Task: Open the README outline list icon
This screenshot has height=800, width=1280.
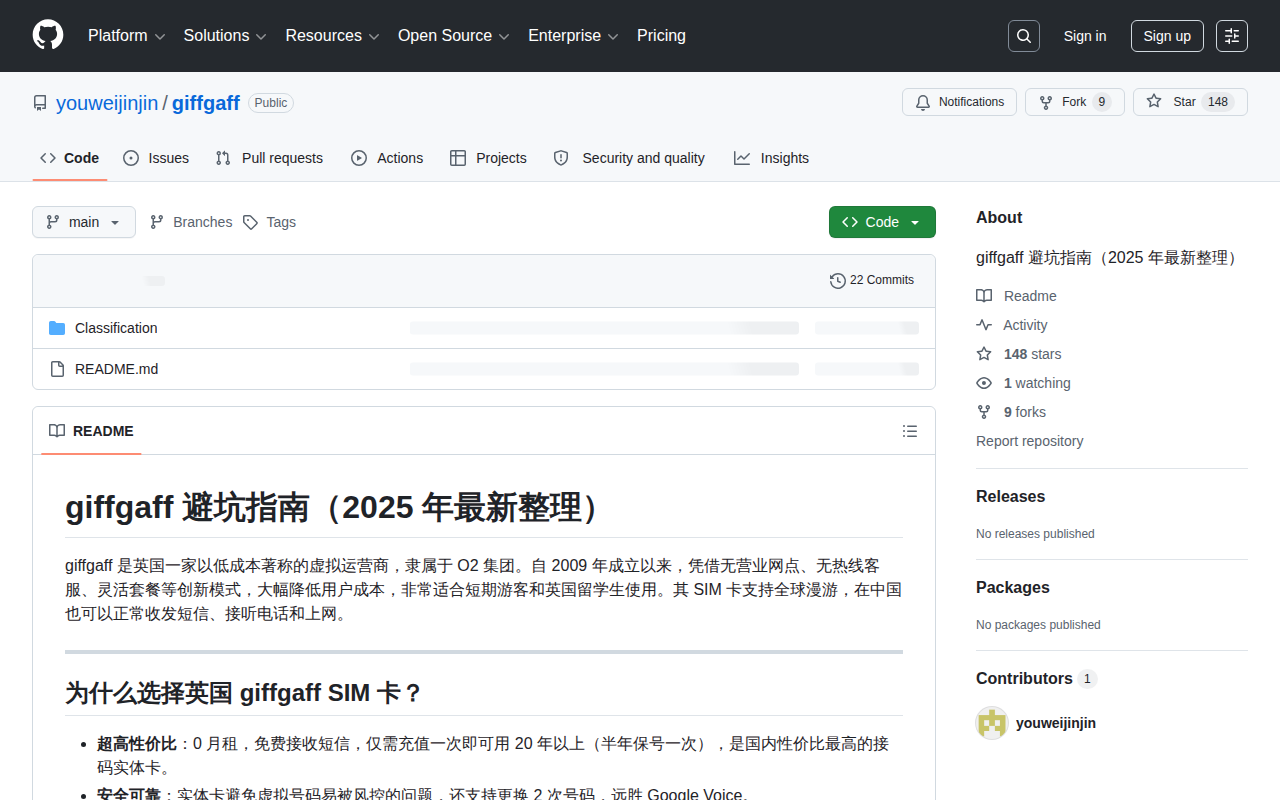Action: pos(910,431)
